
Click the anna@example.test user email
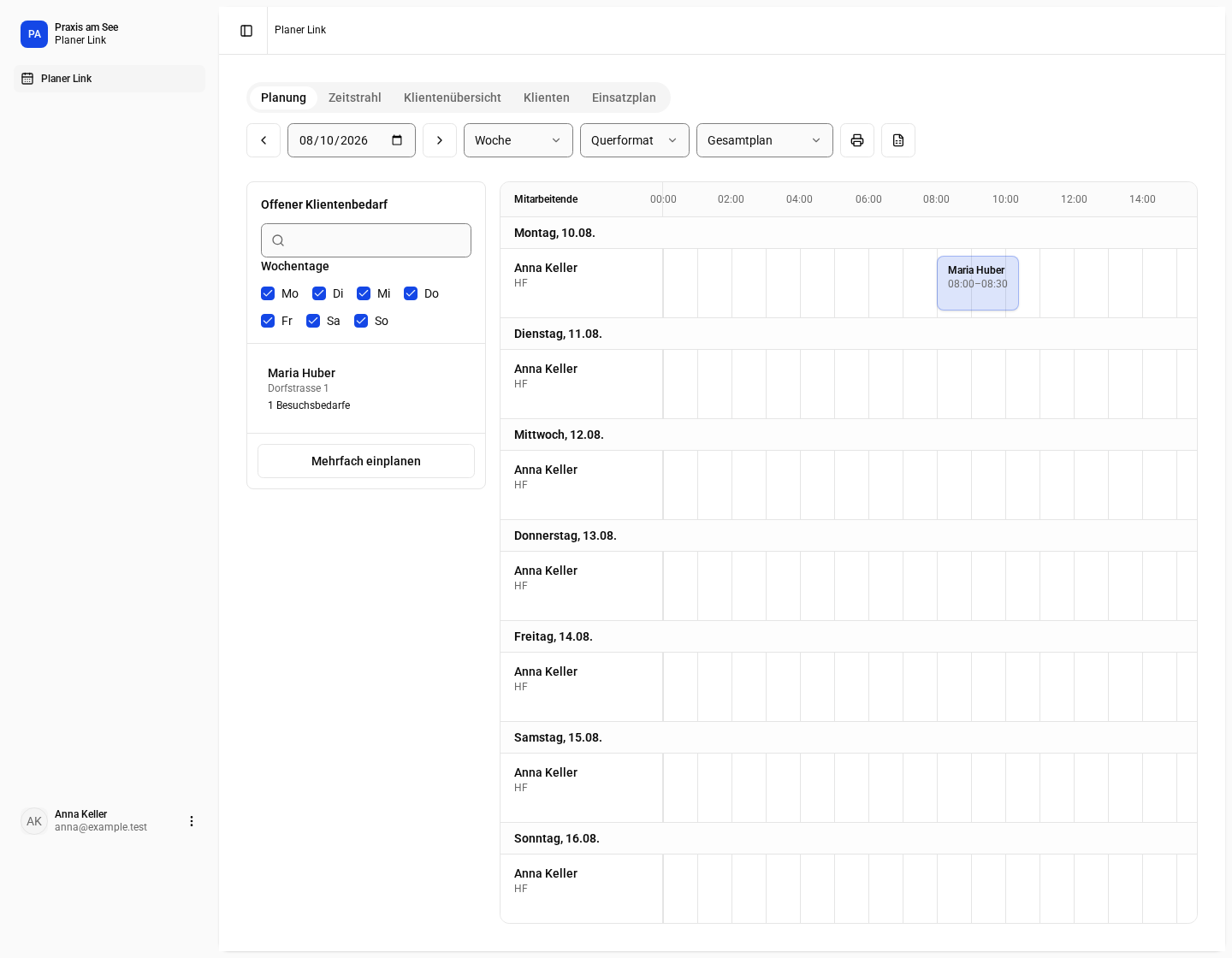click(x=101, y=827)
